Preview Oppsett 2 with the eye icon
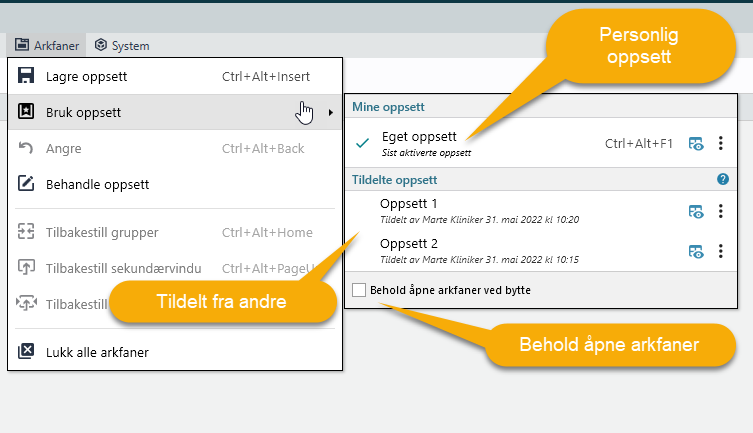The width and height of the screenshot is (753, 433). click(x=696, y=251)
